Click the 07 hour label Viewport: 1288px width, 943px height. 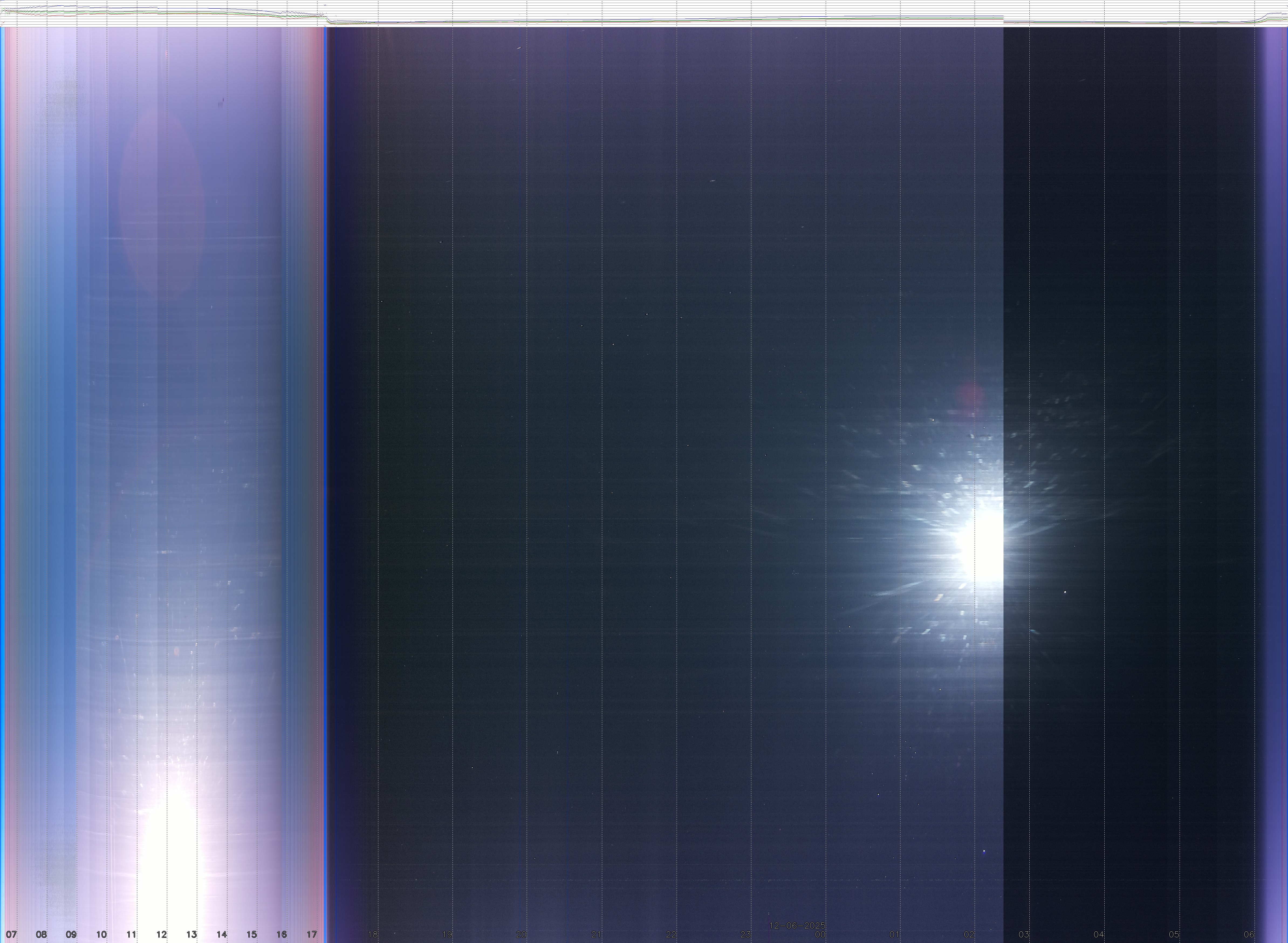[11, 934]
